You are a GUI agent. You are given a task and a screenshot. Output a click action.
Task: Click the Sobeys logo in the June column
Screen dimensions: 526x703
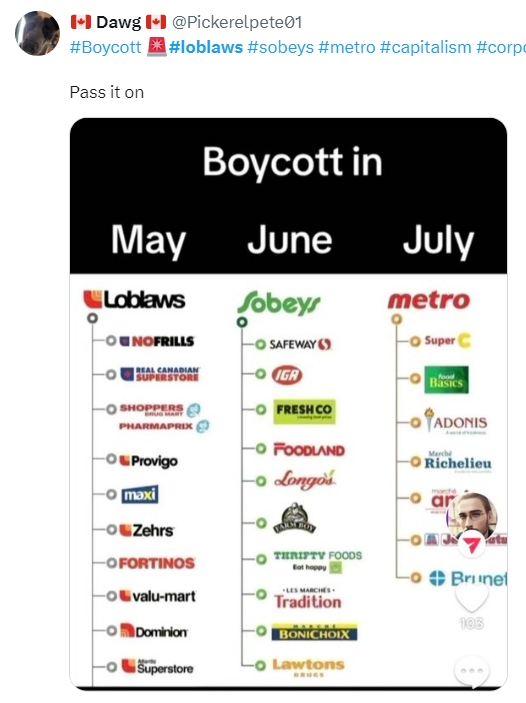click(279, 303)
